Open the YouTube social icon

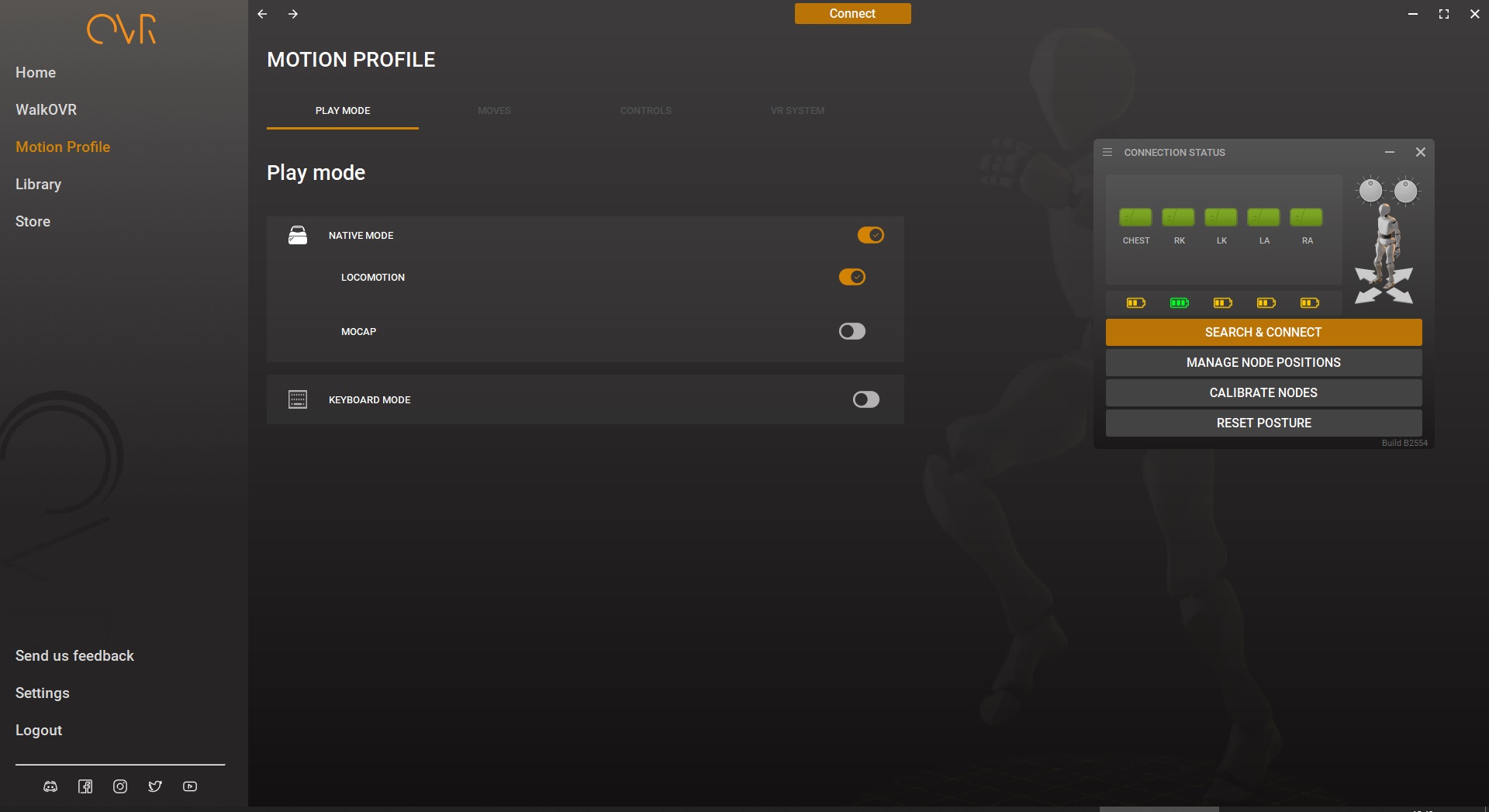click(x=190, y=786)
